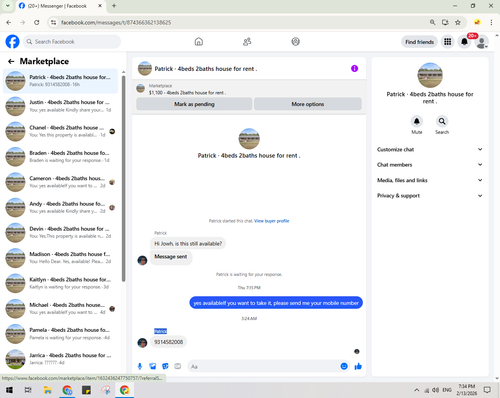
Task: Open a new browser tab
Action: click(x=114, y=6)
